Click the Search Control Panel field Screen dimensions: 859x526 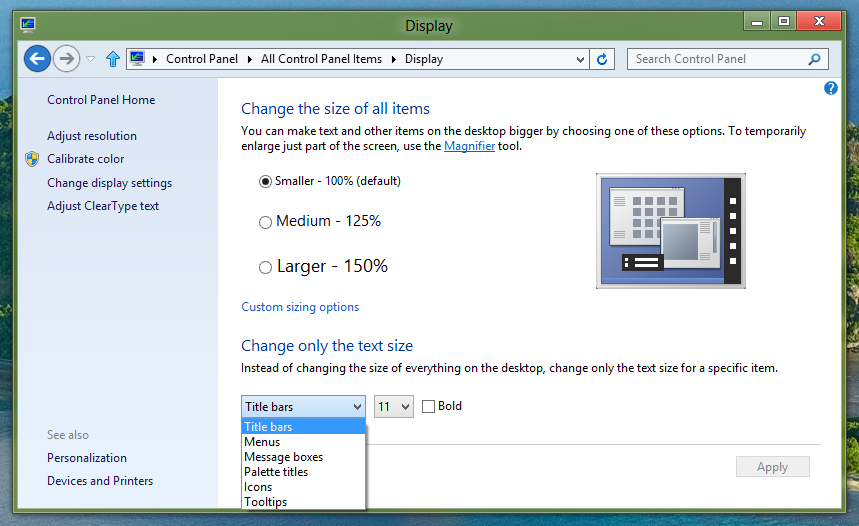click(718, 59)
